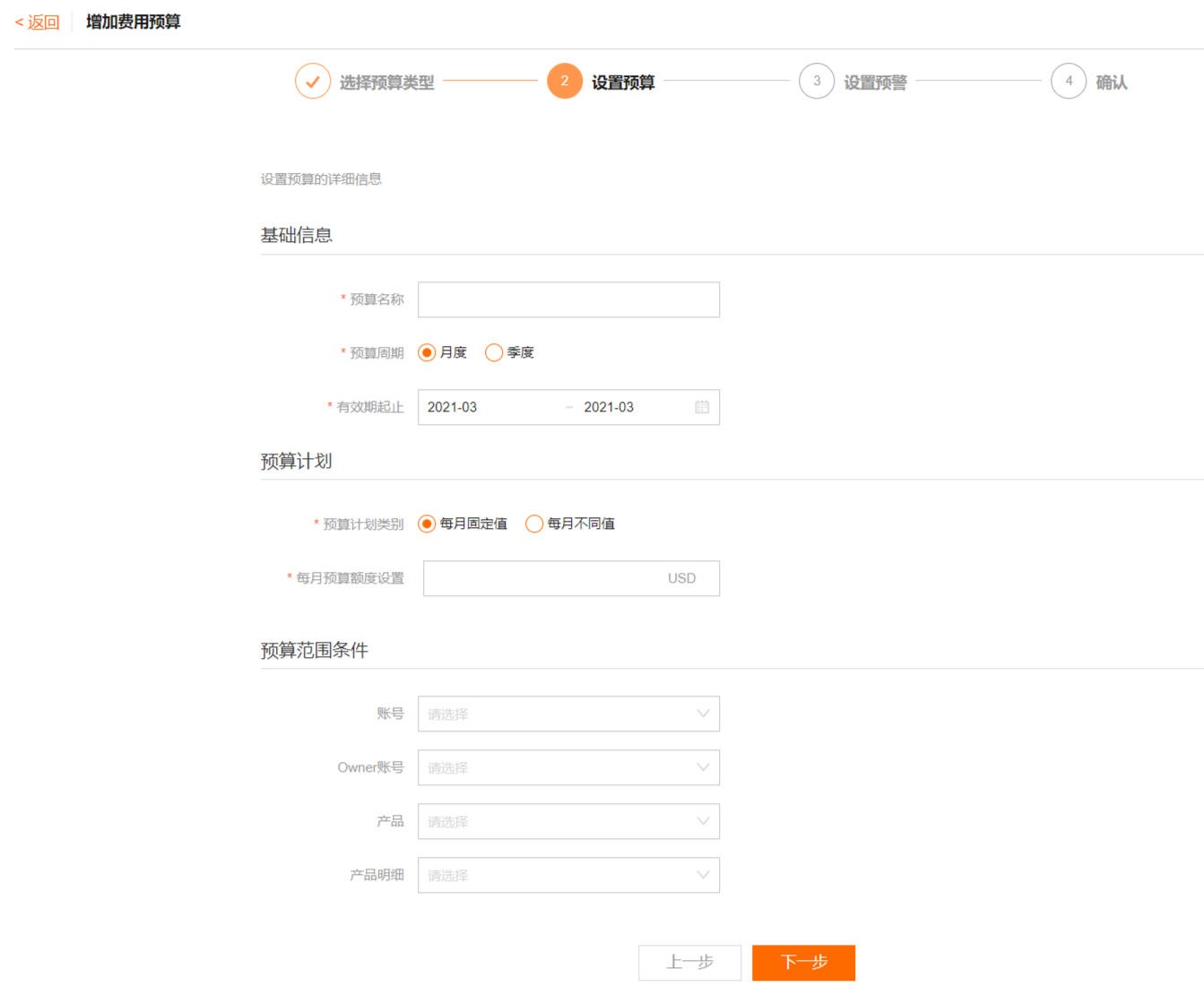Image resolution: width=1204 pixels, height=995 pixels.
Task: Click the 上一步 button
Action: [x=689, y=963]
